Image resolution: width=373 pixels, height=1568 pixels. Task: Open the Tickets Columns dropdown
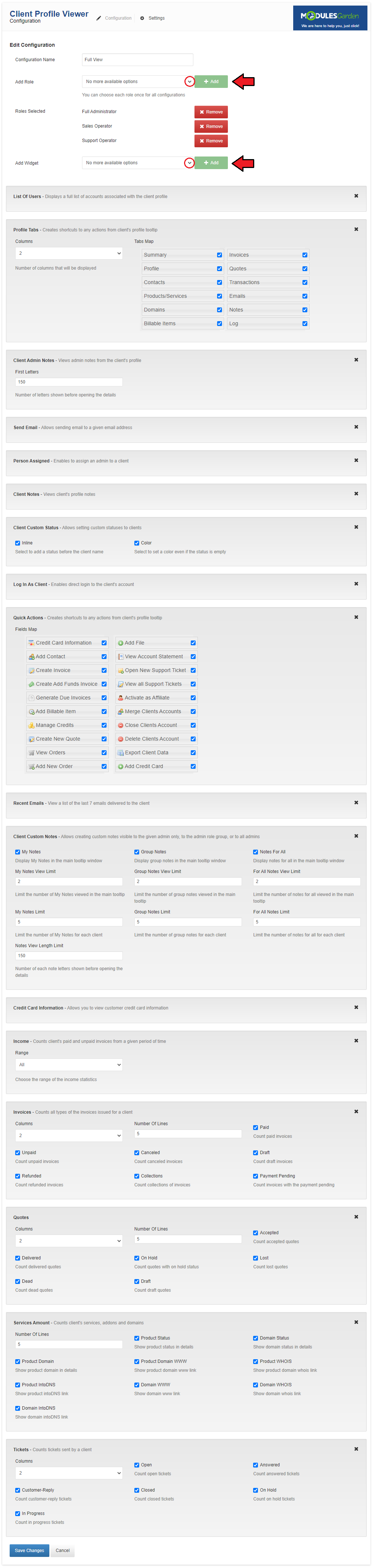[x=69, y=1472]
